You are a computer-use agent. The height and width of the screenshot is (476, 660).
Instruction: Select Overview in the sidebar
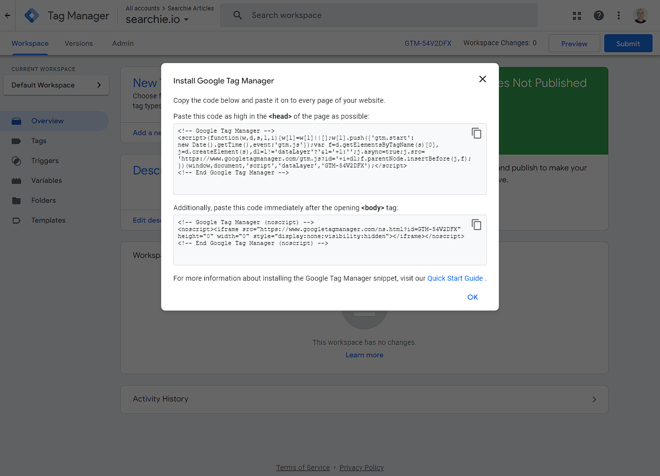click(x=54, y=121)
